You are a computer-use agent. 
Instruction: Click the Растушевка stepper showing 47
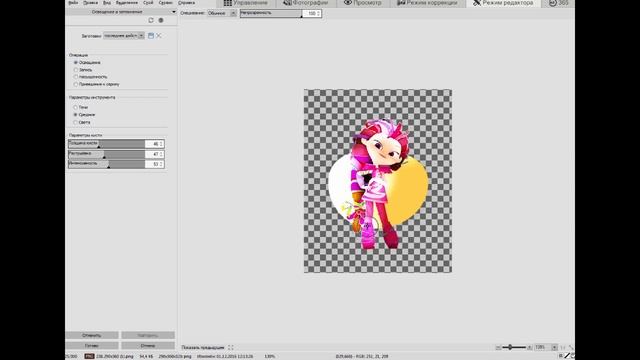161,154
